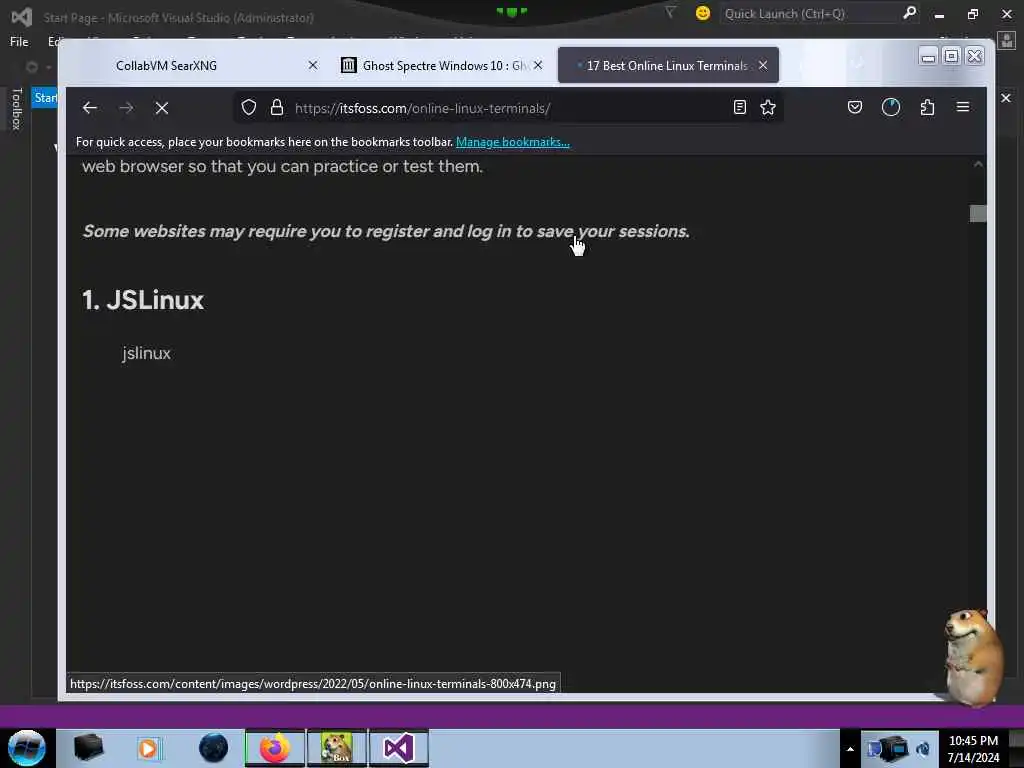
Task: Click the smiley feedback icon in Visual Studio
Action: point(703,13)
